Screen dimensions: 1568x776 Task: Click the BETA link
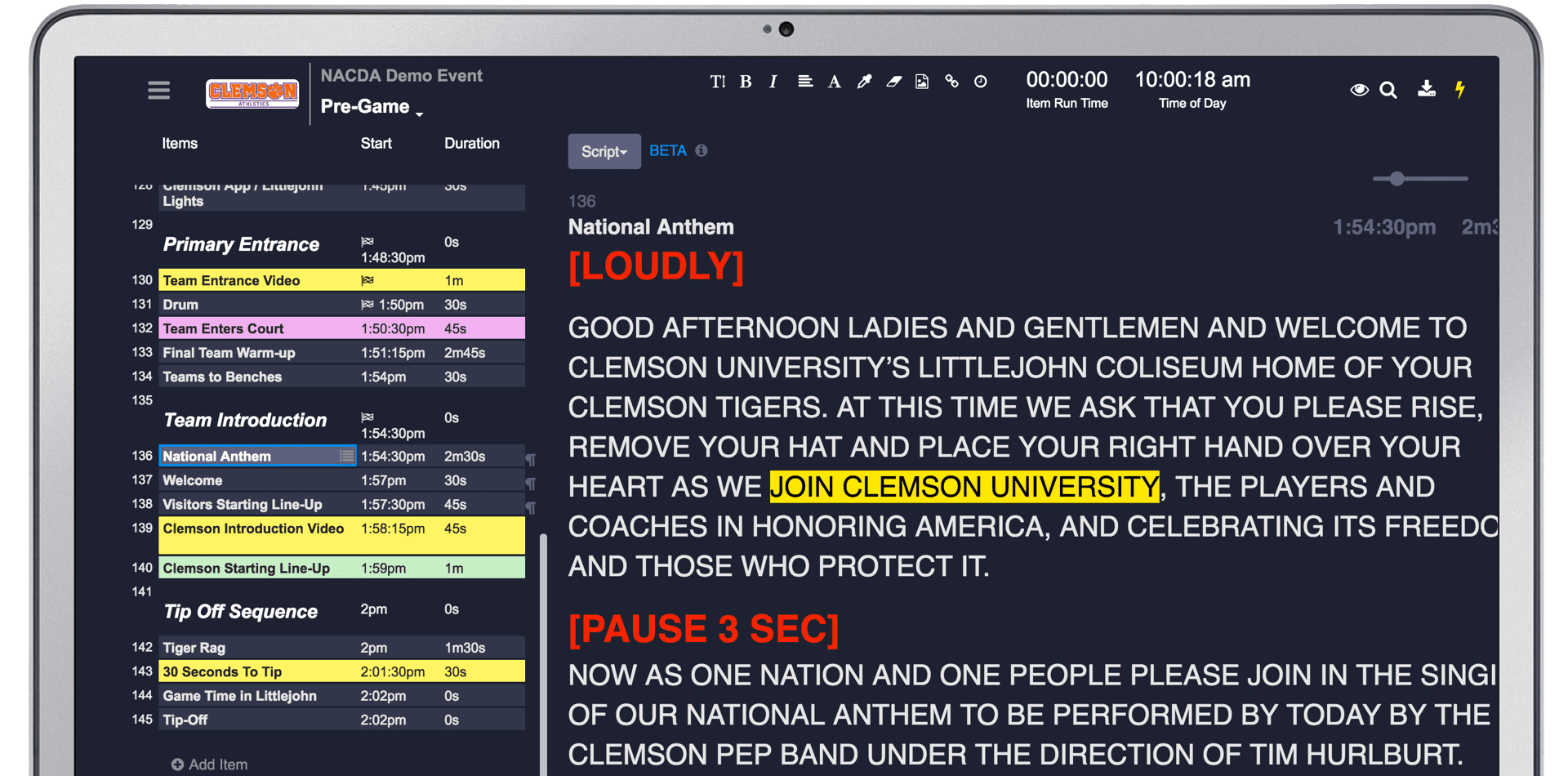[667, 150]
